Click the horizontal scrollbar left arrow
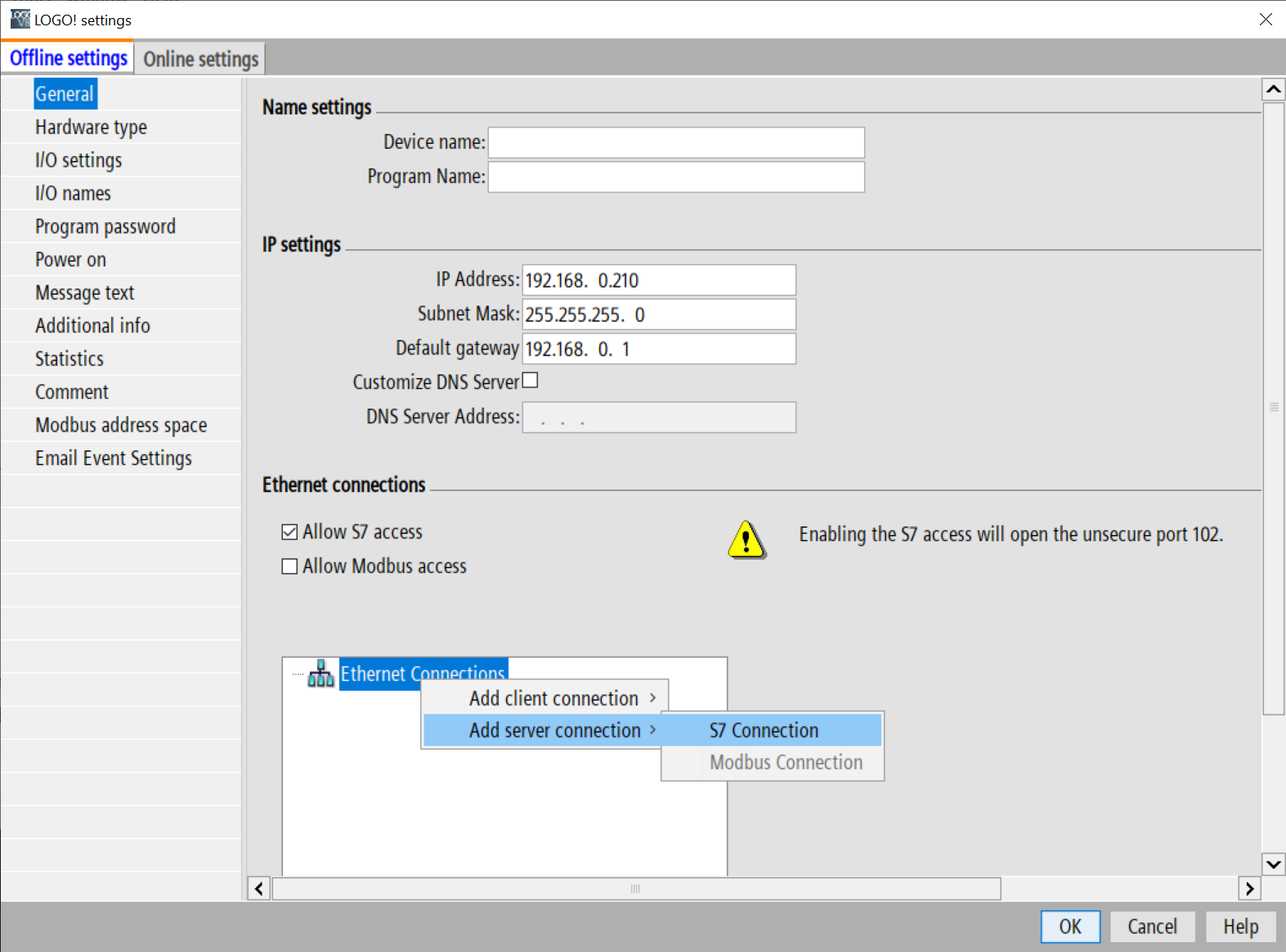This screenshot has width=1286, height=952. coord(258,888)
